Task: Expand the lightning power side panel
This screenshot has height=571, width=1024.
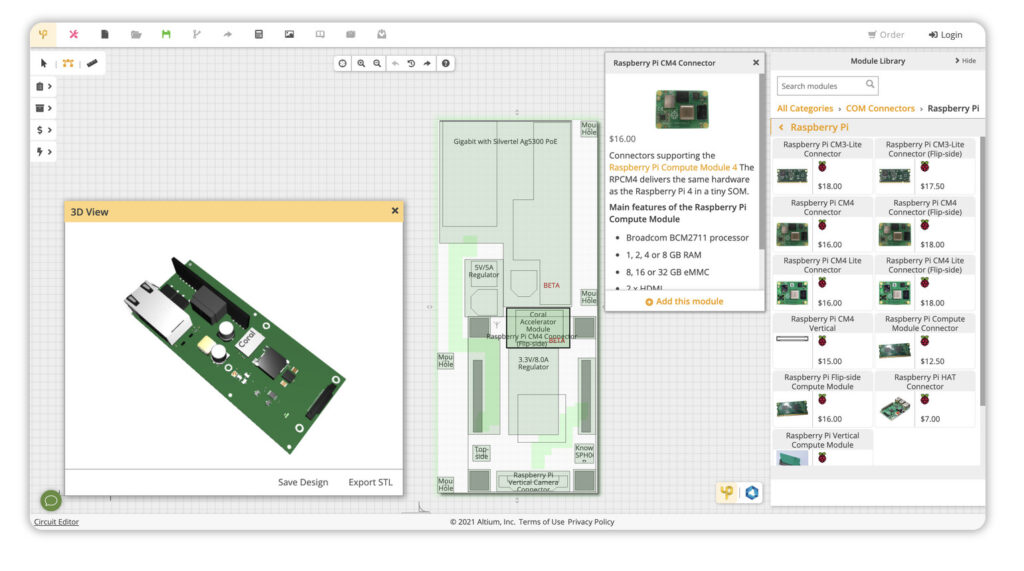Action: coord(44,152)
